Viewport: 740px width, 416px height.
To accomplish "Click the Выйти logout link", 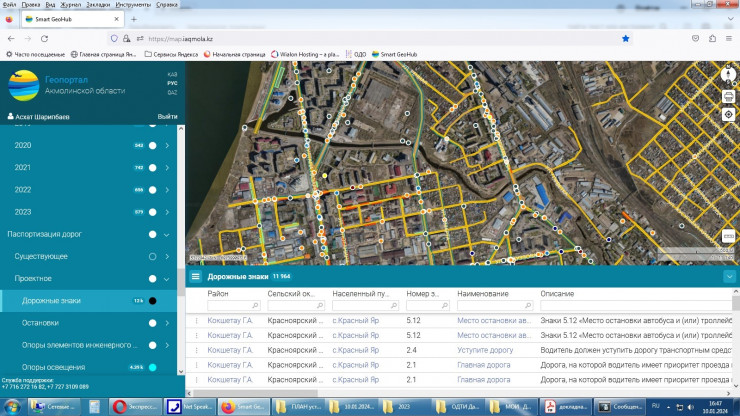I will (167, 117).
